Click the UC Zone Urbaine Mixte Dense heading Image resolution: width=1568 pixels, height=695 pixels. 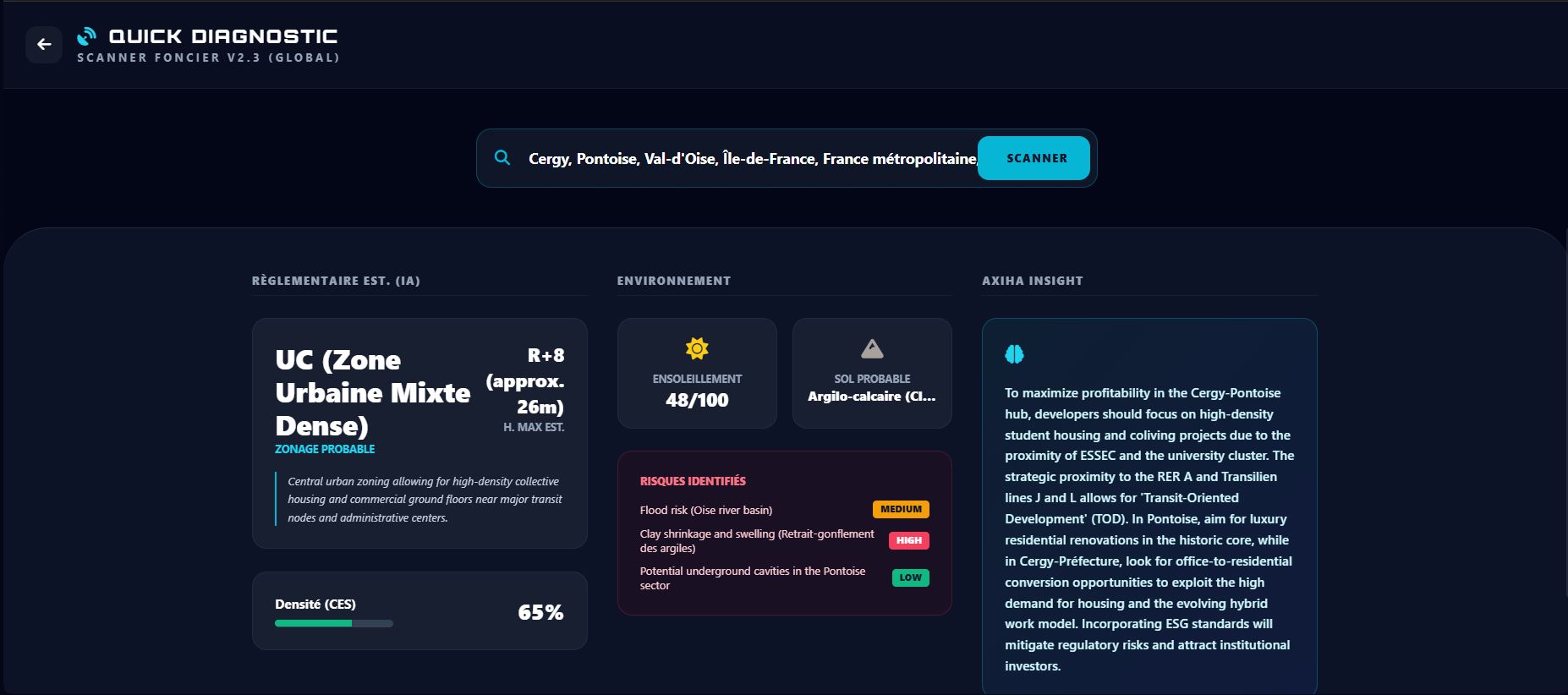pyautogui.click(x=372, y=393)
